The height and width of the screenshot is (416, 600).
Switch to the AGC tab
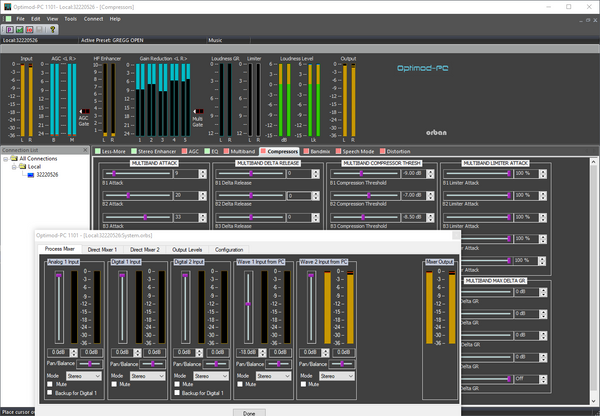point(190,151)
